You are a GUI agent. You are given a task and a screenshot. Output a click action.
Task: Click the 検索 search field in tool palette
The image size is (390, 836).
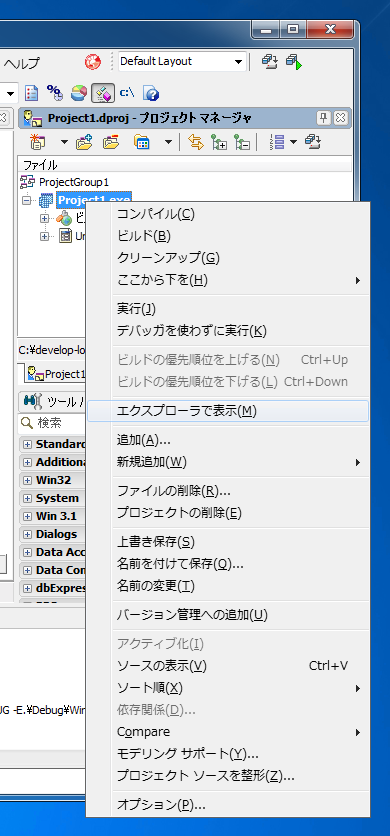(x=52, y=423)
